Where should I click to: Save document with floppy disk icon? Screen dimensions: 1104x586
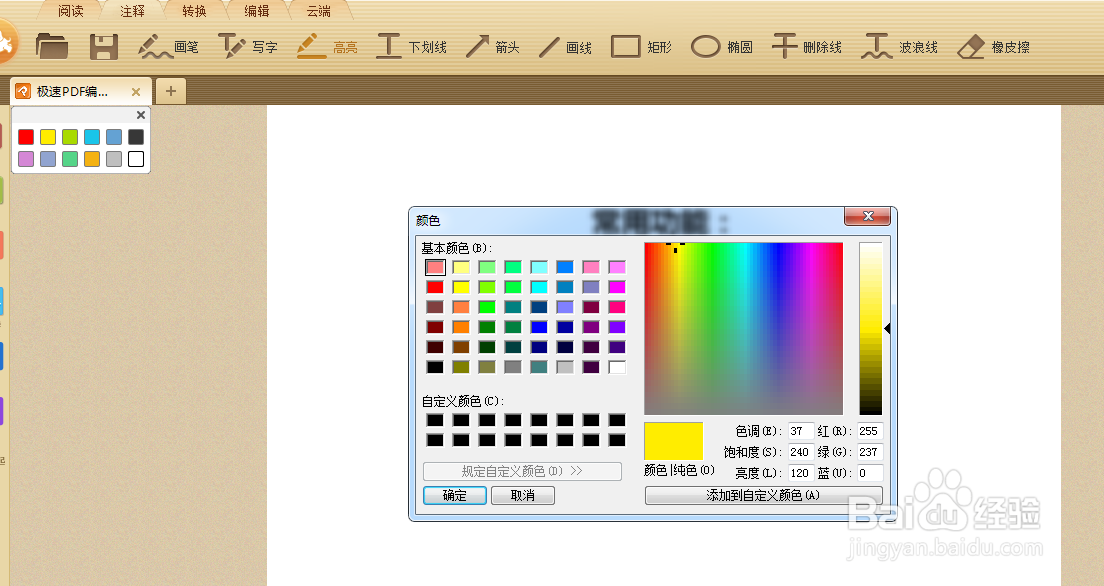point(104,47)
